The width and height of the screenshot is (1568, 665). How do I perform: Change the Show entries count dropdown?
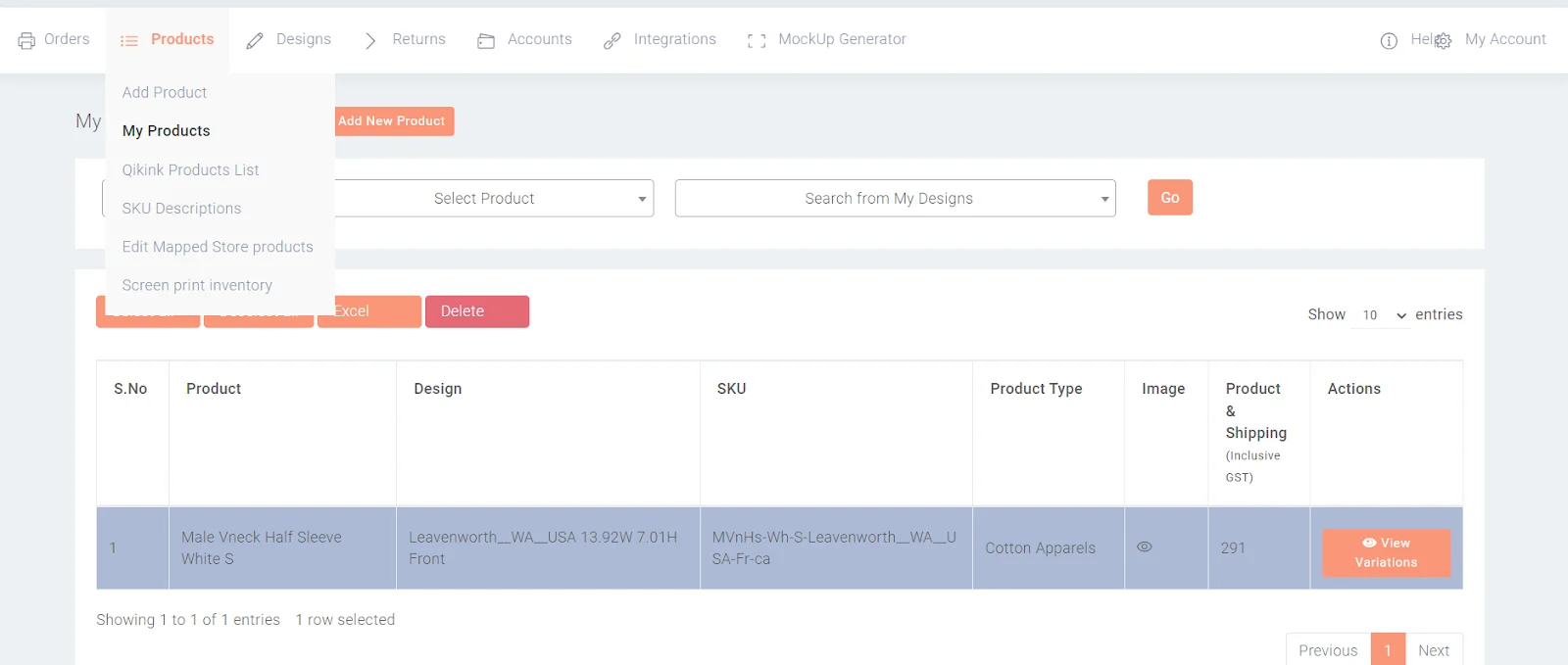(1381, 314)
